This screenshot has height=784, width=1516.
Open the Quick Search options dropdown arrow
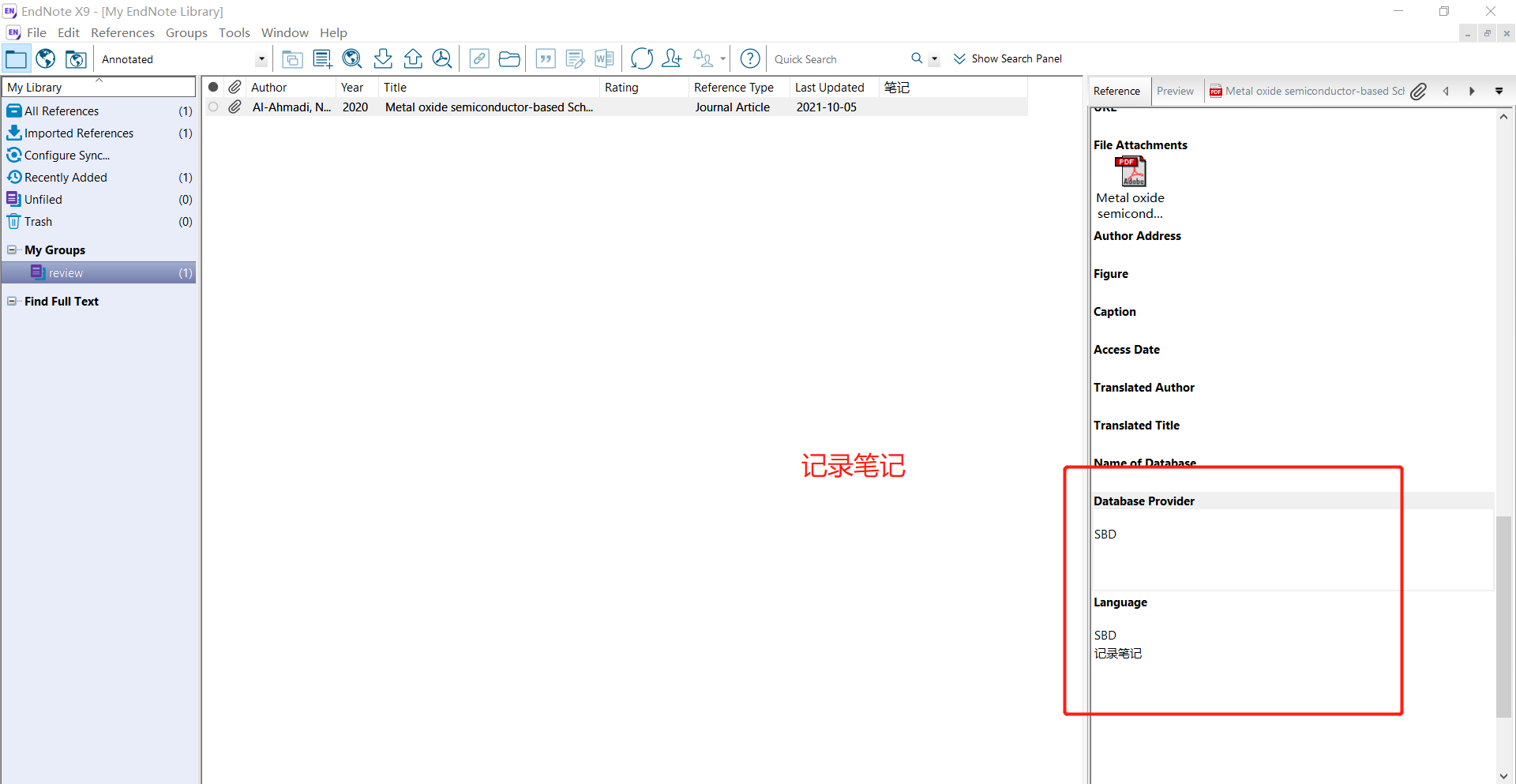point(935,58)
